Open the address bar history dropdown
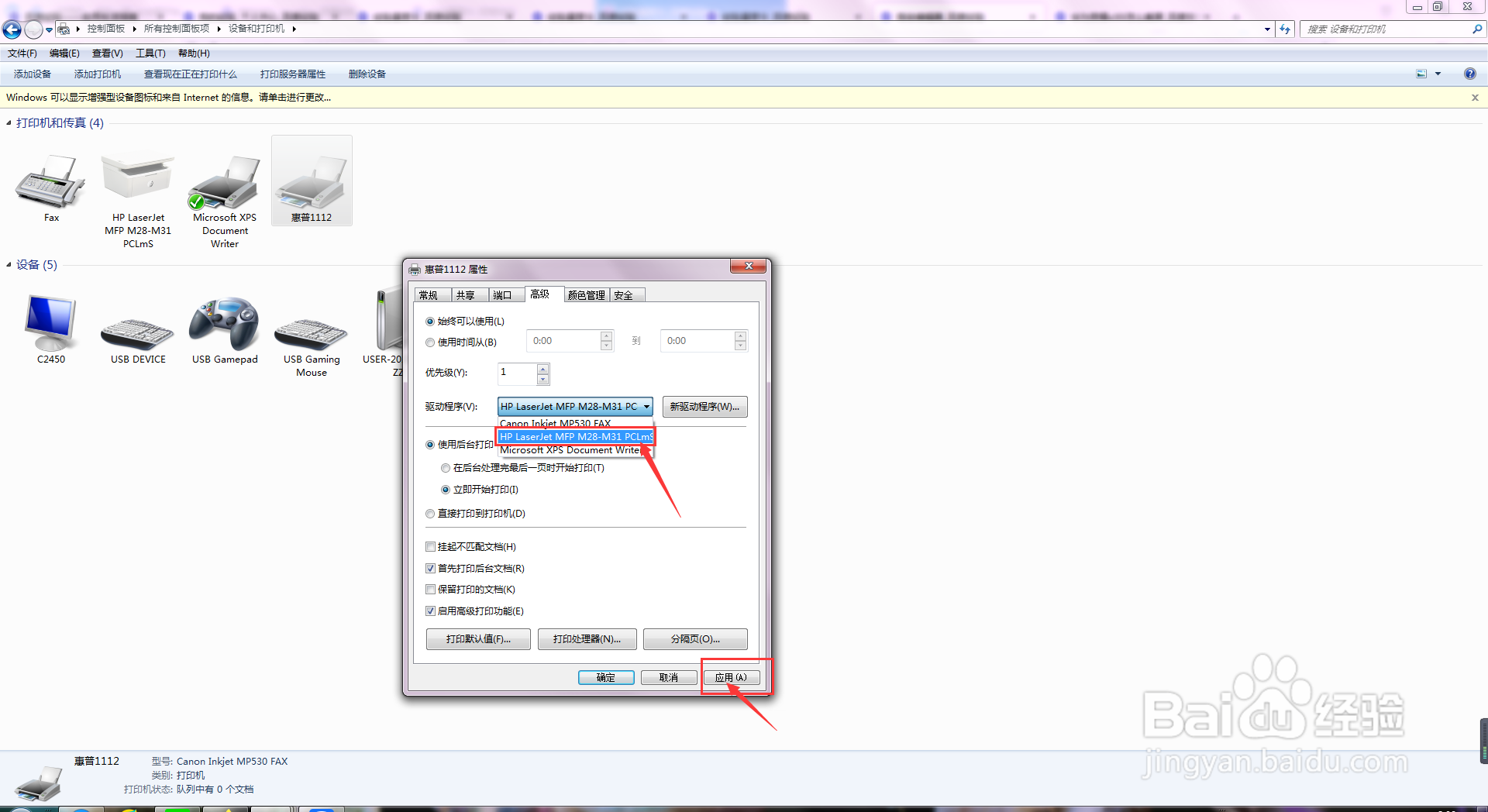The height and width of the screenshot is (812, 1488). pyautogui.click(x=1267, y=29)
